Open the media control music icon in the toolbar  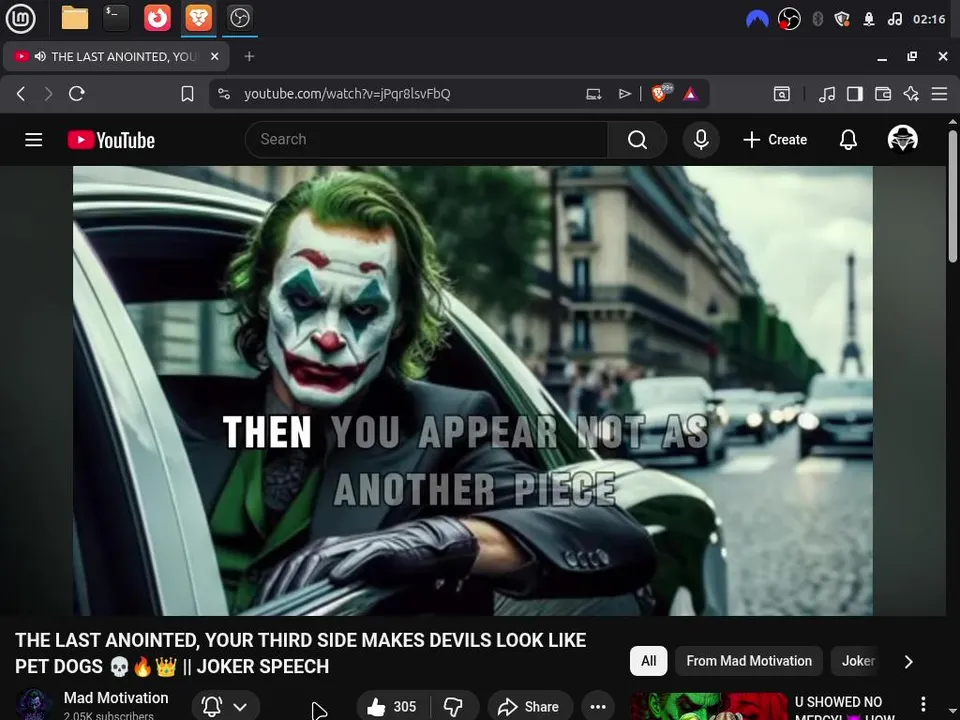(827, 94)
